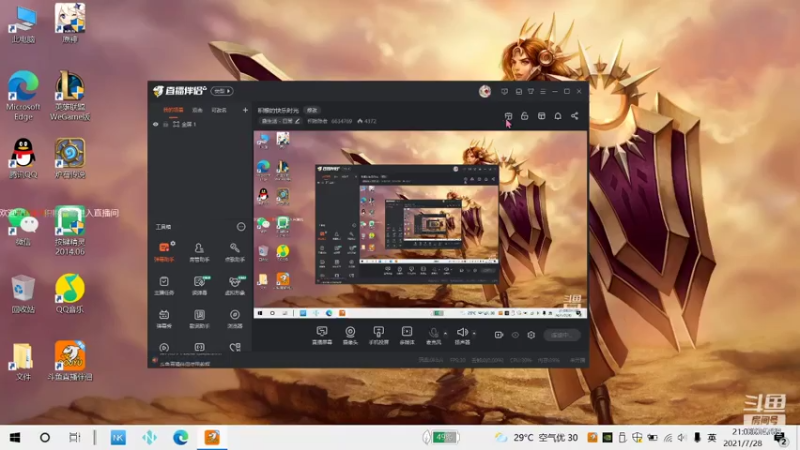800x450 pixels.
Task: Switch to the first orange scene tab
Action: tap(173, 110)
